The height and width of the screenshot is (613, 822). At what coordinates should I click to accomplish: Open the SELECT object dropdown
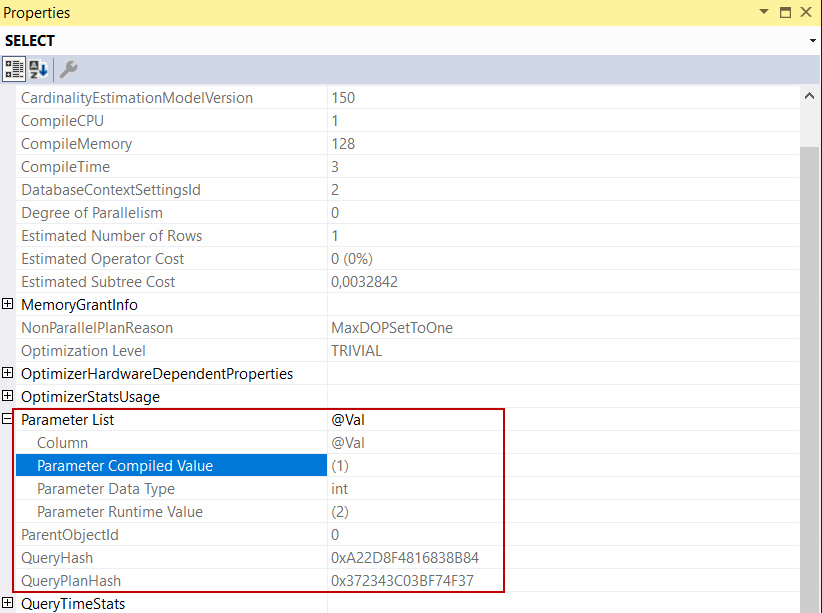tap(813, 40)
